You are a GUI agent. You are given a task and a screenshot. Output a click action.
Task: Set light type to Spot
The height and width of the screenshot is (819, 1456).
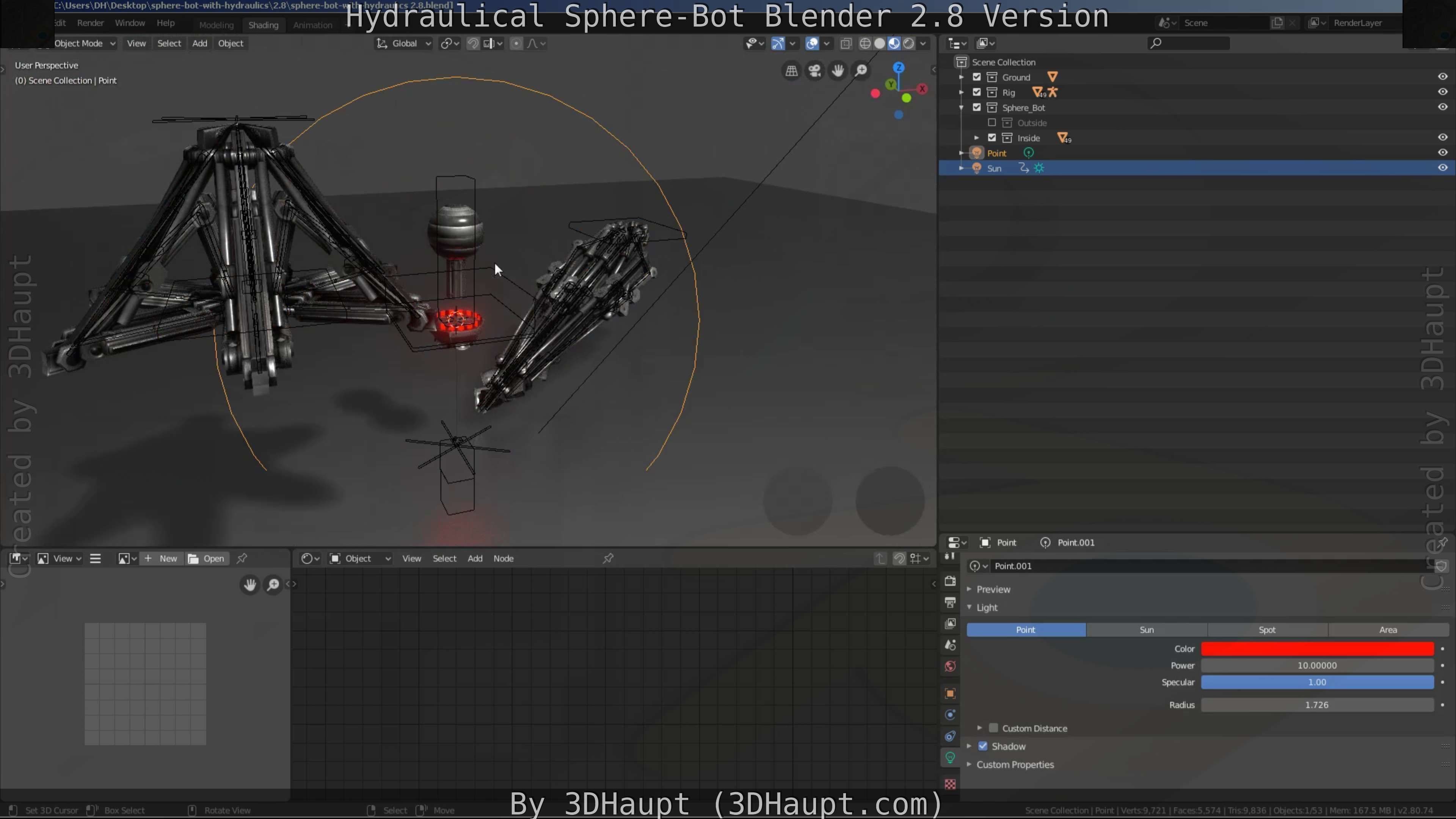pyautogui.click(x=1267, y=630)
